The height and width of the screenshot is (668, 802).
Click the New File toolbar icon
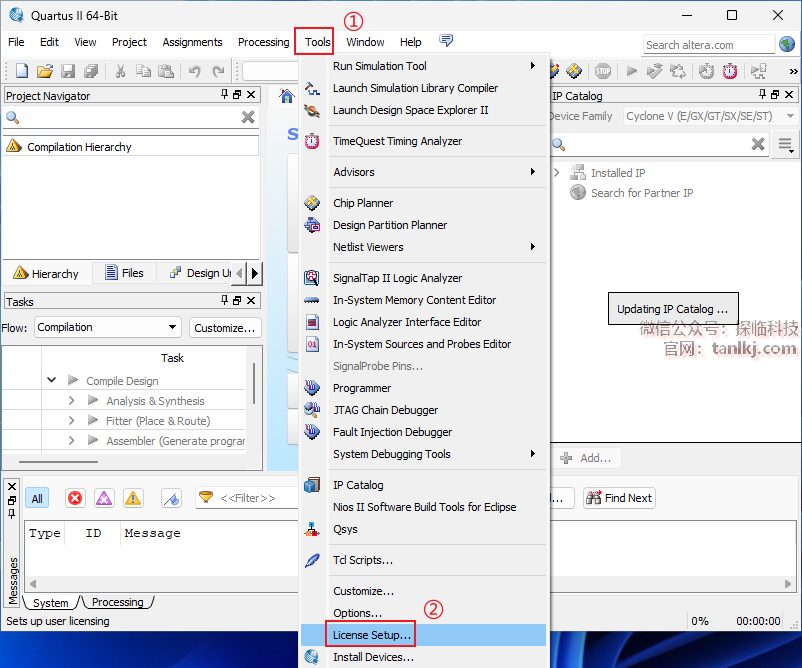point(22,71)
